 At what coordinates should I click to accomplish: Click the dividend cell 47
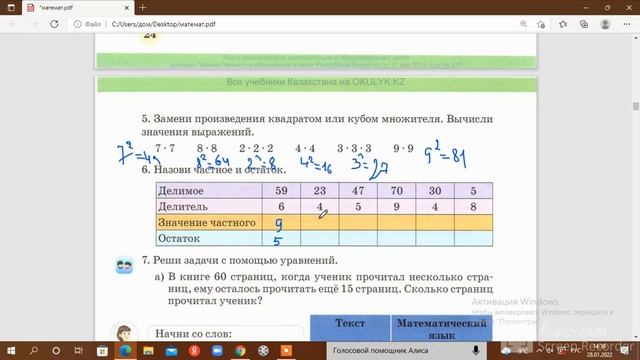point(358,191)
